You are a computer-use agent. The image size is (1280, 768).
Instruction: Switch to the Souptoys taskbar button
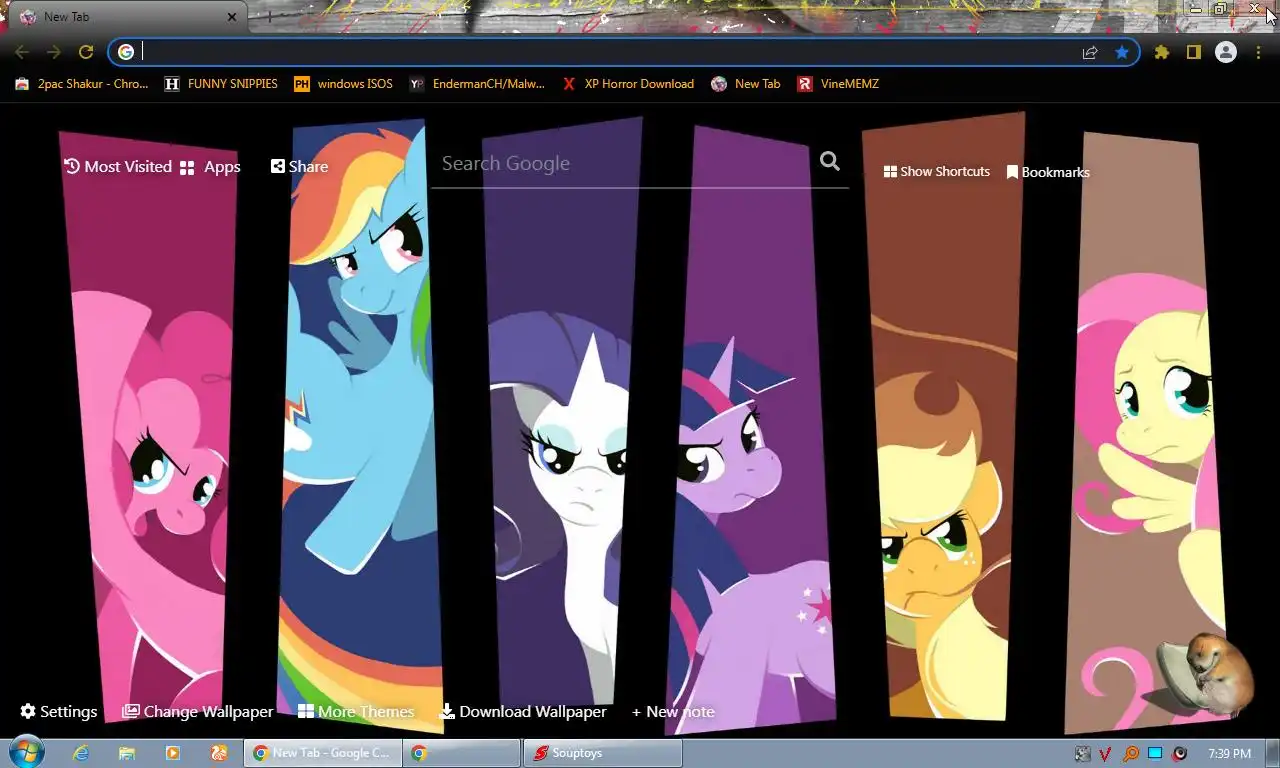[603, 753]
